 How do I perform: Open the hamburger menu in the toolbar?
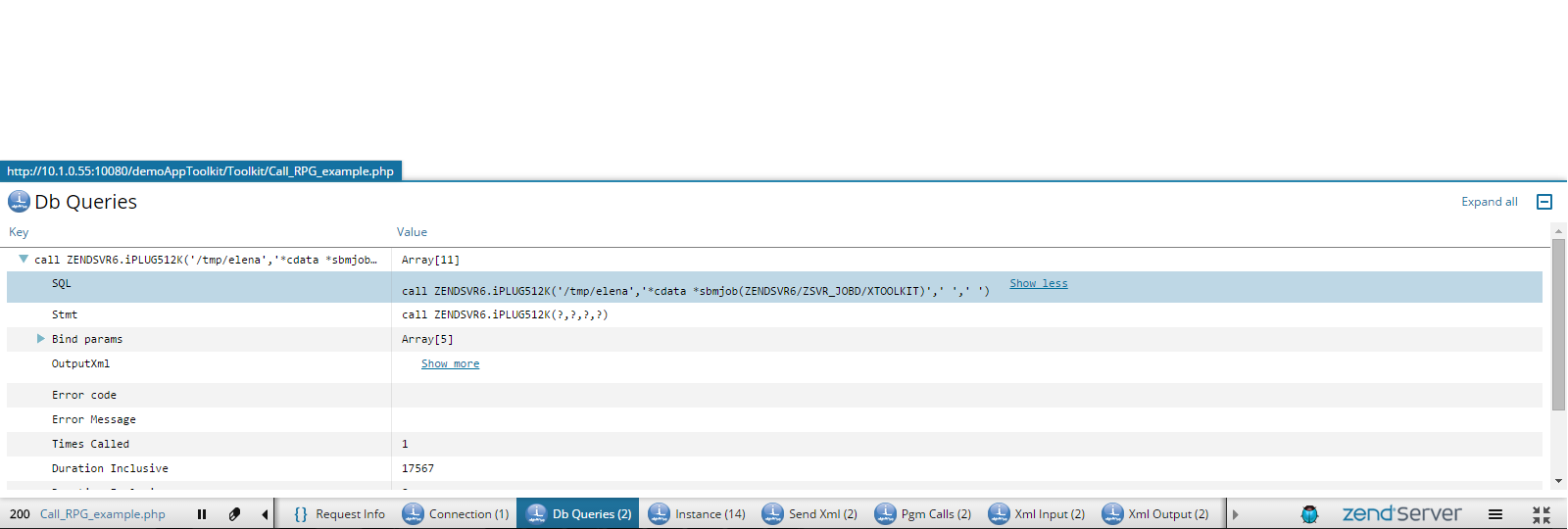[1495, 514]
